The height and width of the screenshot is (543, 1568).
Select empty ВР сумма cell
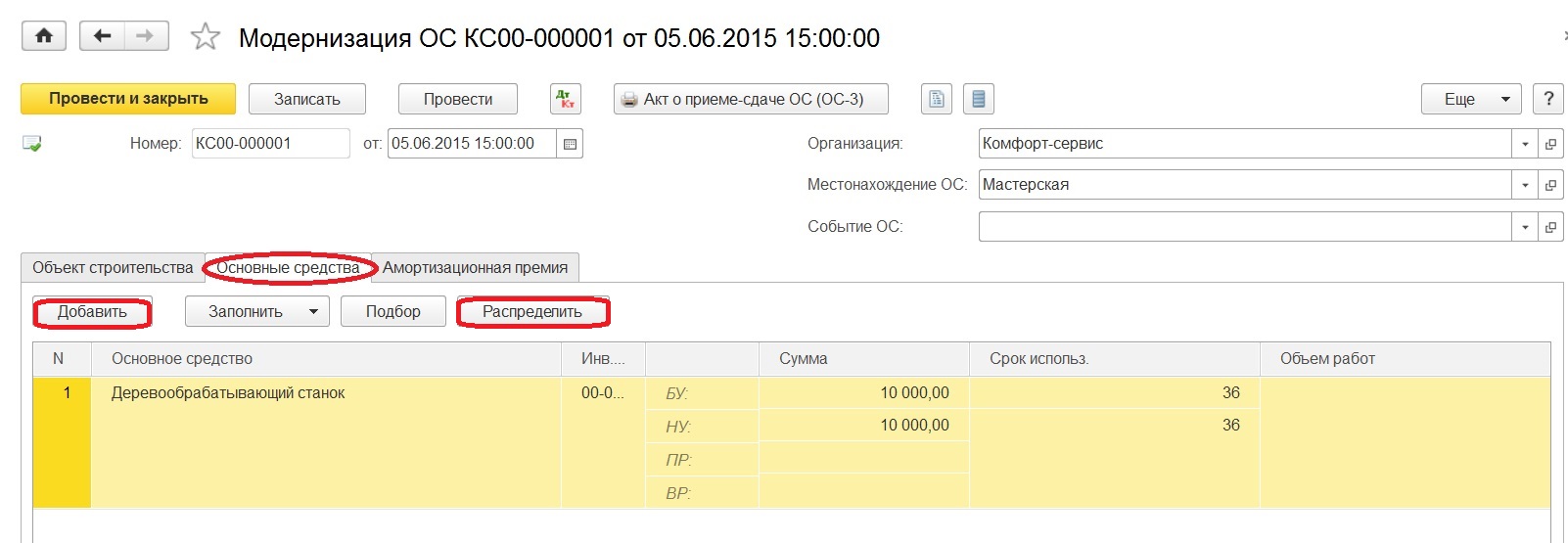[864, 492]
